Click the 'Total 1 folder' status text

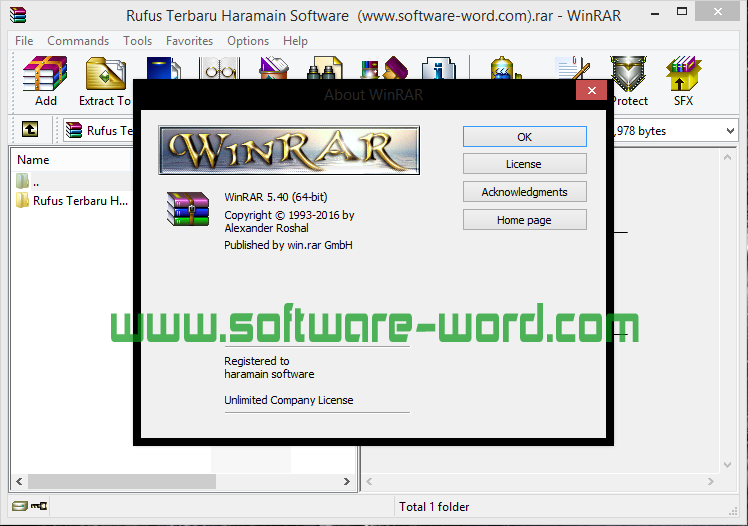(x=434, y=506)
